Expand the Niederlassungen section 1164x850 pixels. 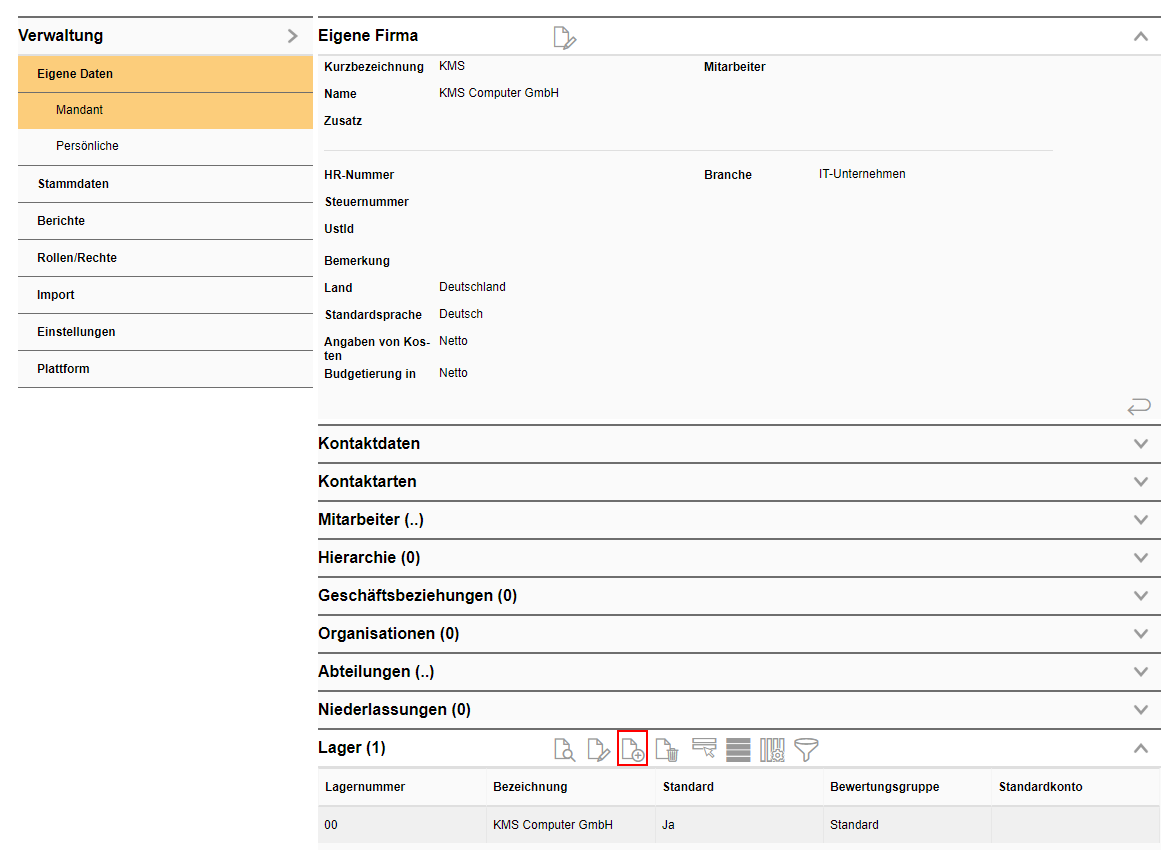tap(1140, 710)
